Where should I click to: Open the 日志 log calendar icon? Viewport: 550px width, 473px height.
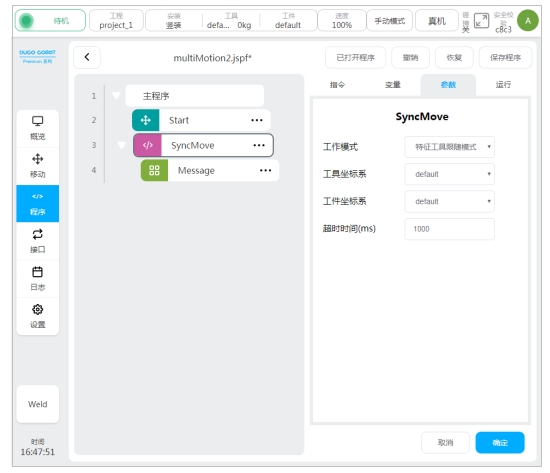(x=38, y=272)
